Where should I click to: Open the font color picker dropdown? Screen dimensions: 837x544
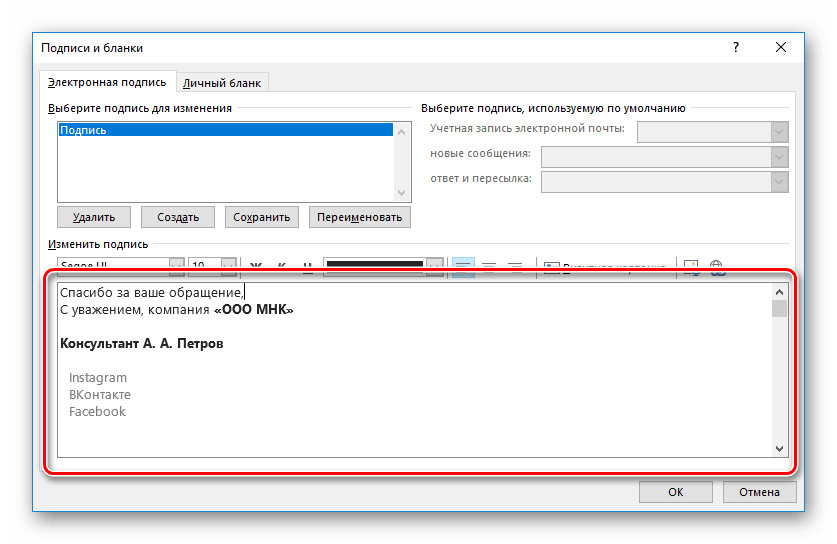(434, 266)
